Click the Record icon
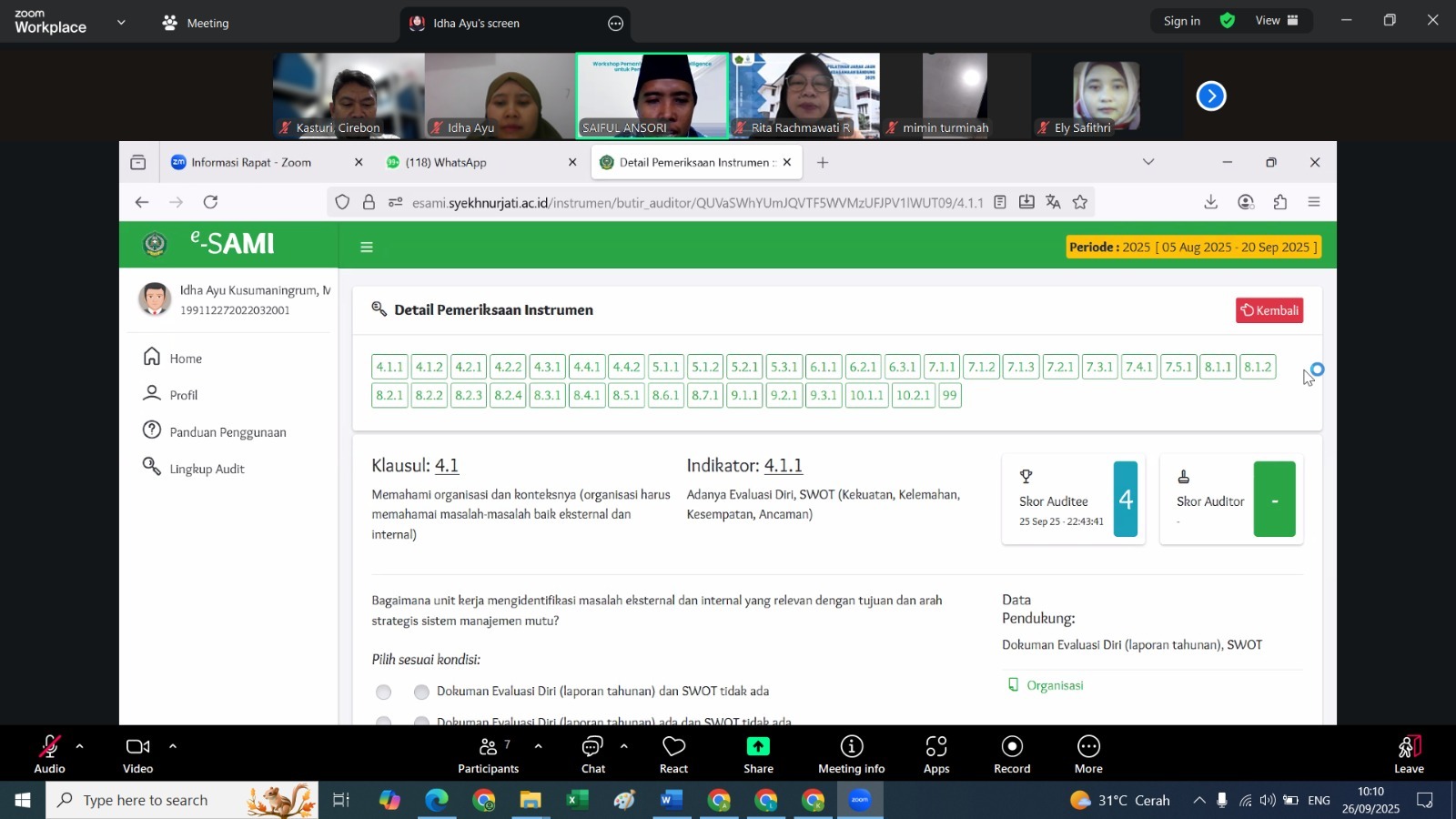1456x819 pixels. (1011, 748)
